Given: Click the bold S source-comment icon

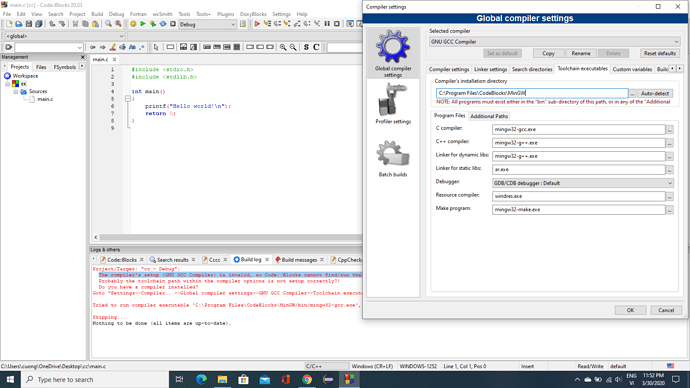Looking at the screenshot, I should 306,47.
